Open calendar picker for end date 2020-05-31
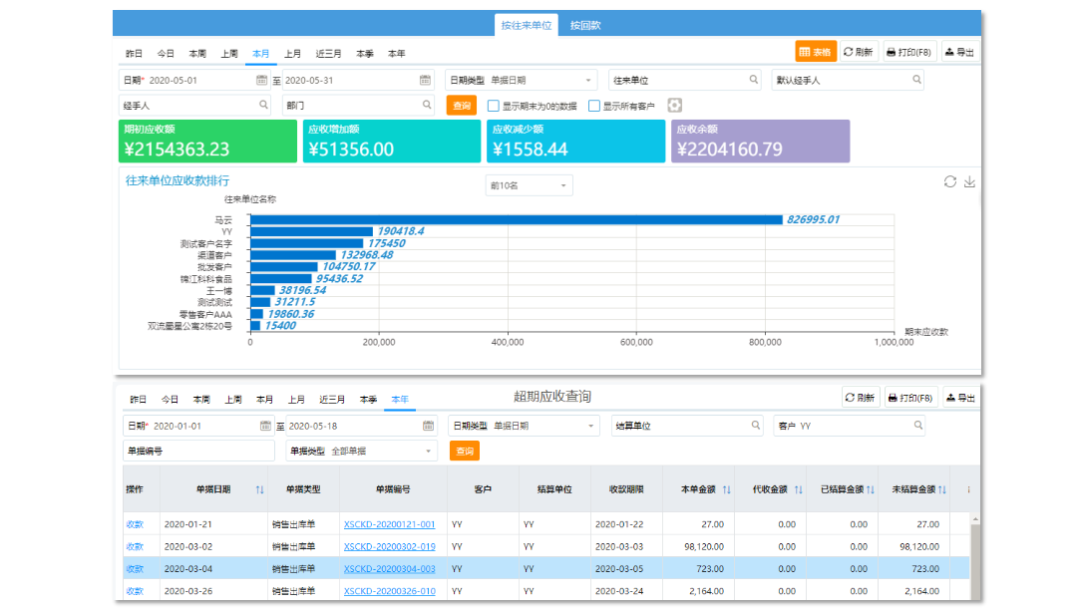The image size is (1080, 612). (425, 80)
